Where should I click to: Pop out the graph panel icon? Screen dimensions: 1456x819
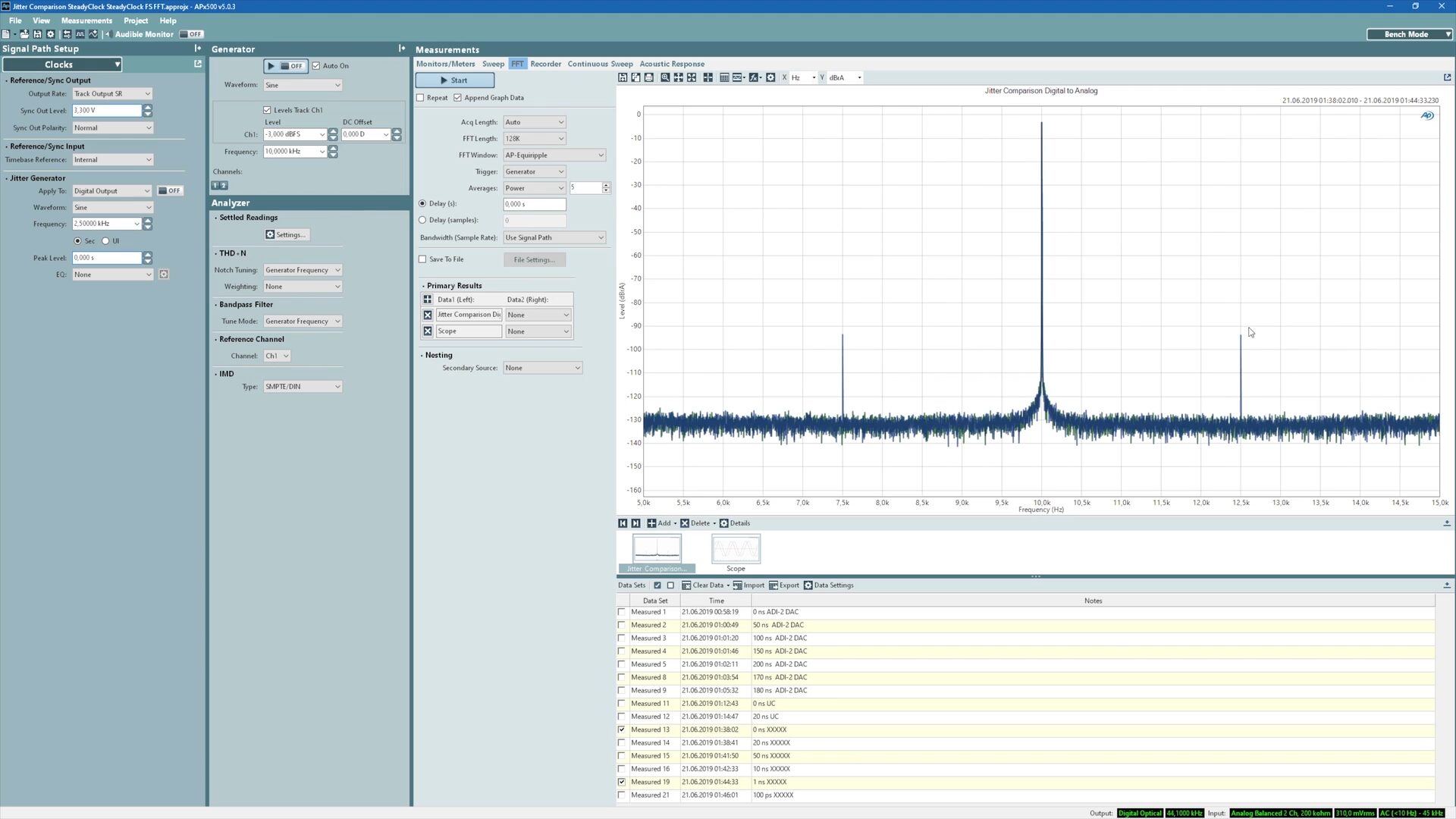[x=1447, y=77]
